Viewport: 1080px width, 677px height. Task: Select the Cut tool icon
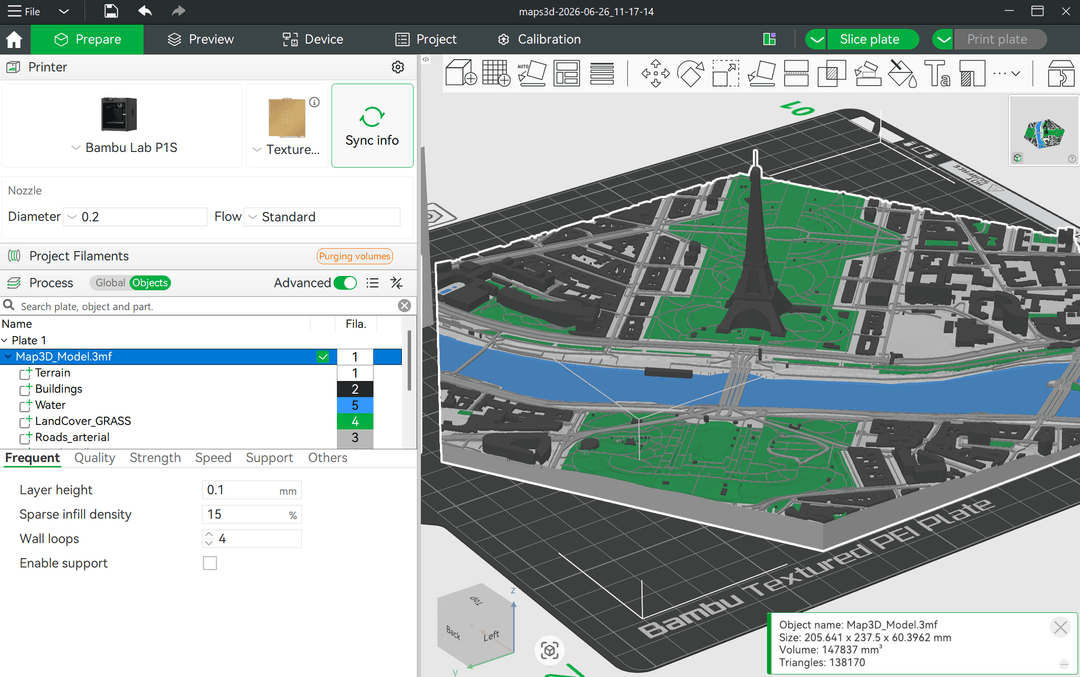(796, 73)
